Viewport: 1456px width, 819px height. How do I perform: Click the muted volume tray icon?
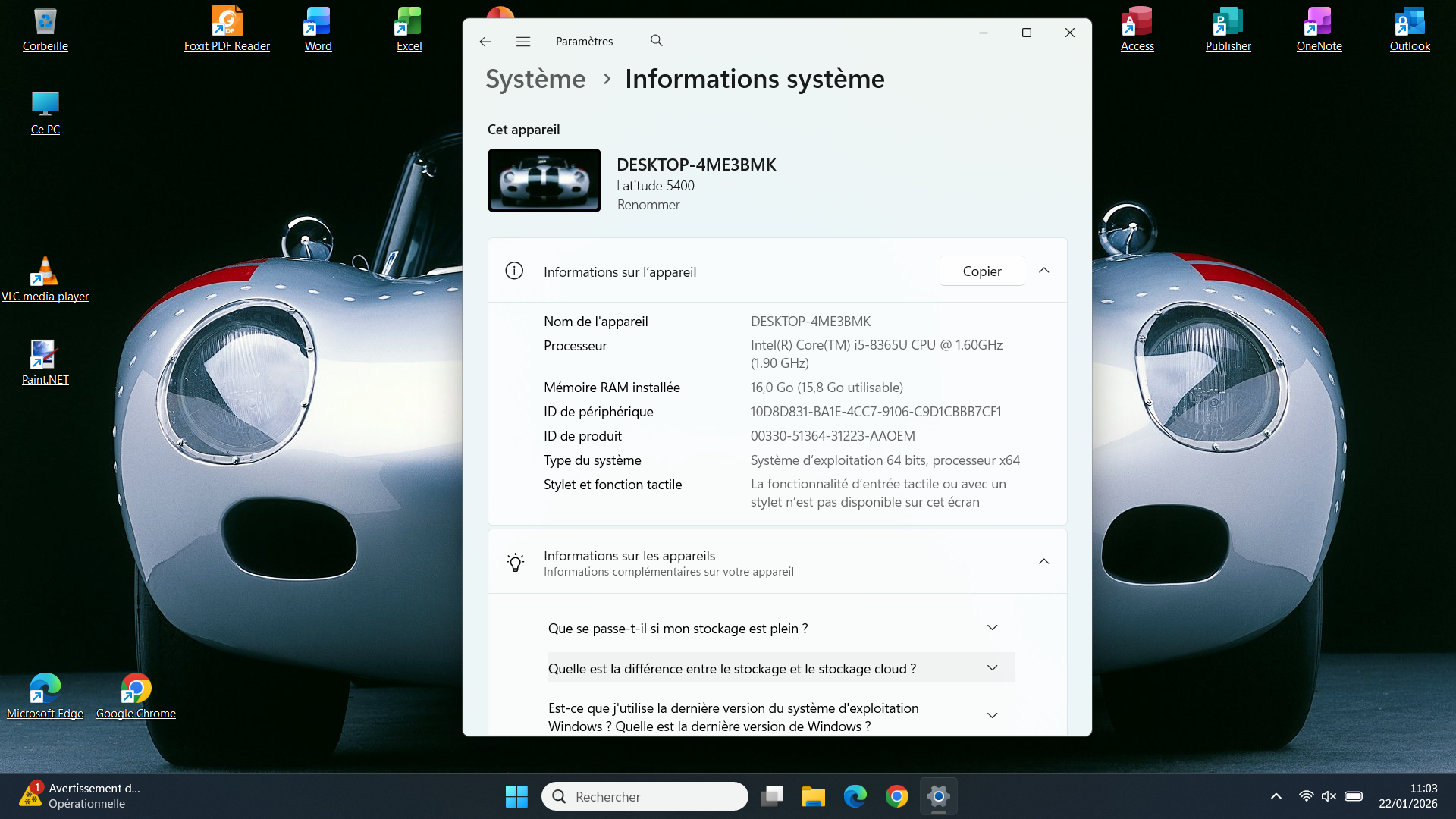[x=1329, y=796]
